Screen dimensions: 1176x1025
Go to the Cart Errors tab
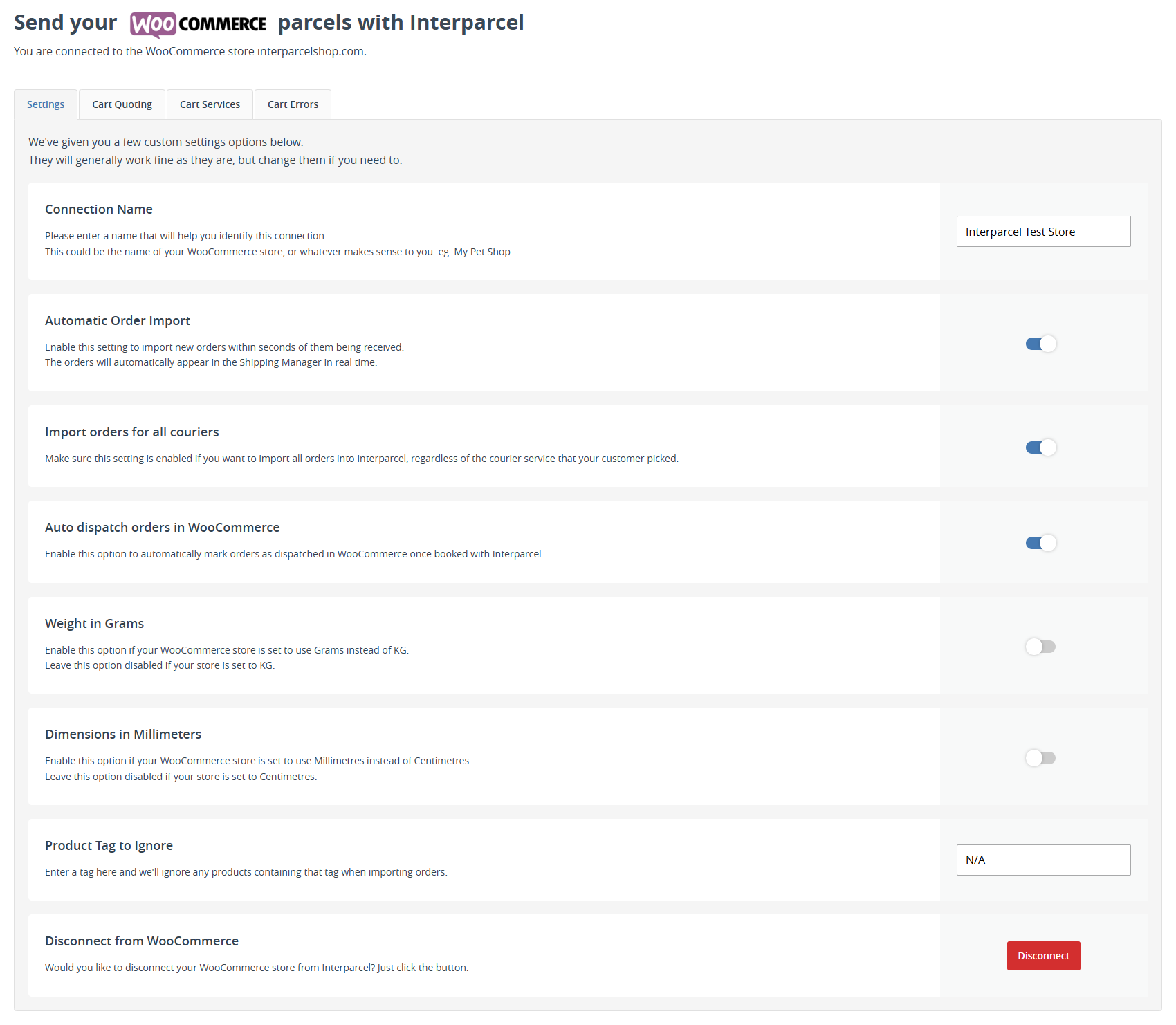(293, 104)
